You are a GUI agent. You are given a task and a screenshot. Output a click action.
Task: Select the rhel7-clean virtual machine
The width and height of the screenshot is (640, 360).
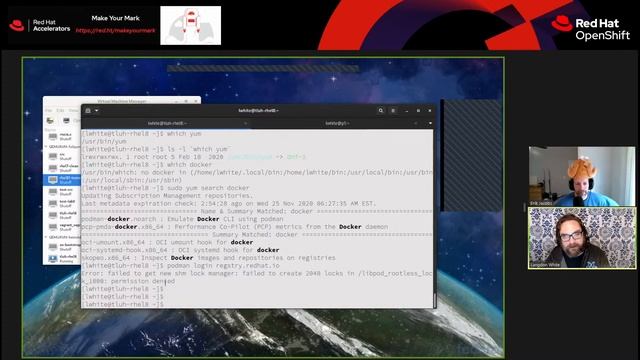click(62, 168)
